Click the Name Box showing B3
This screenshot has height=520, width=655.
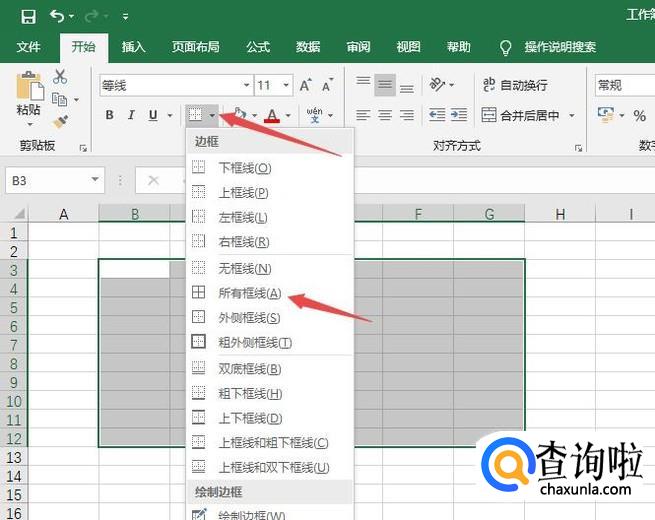(x=55, y=180)
